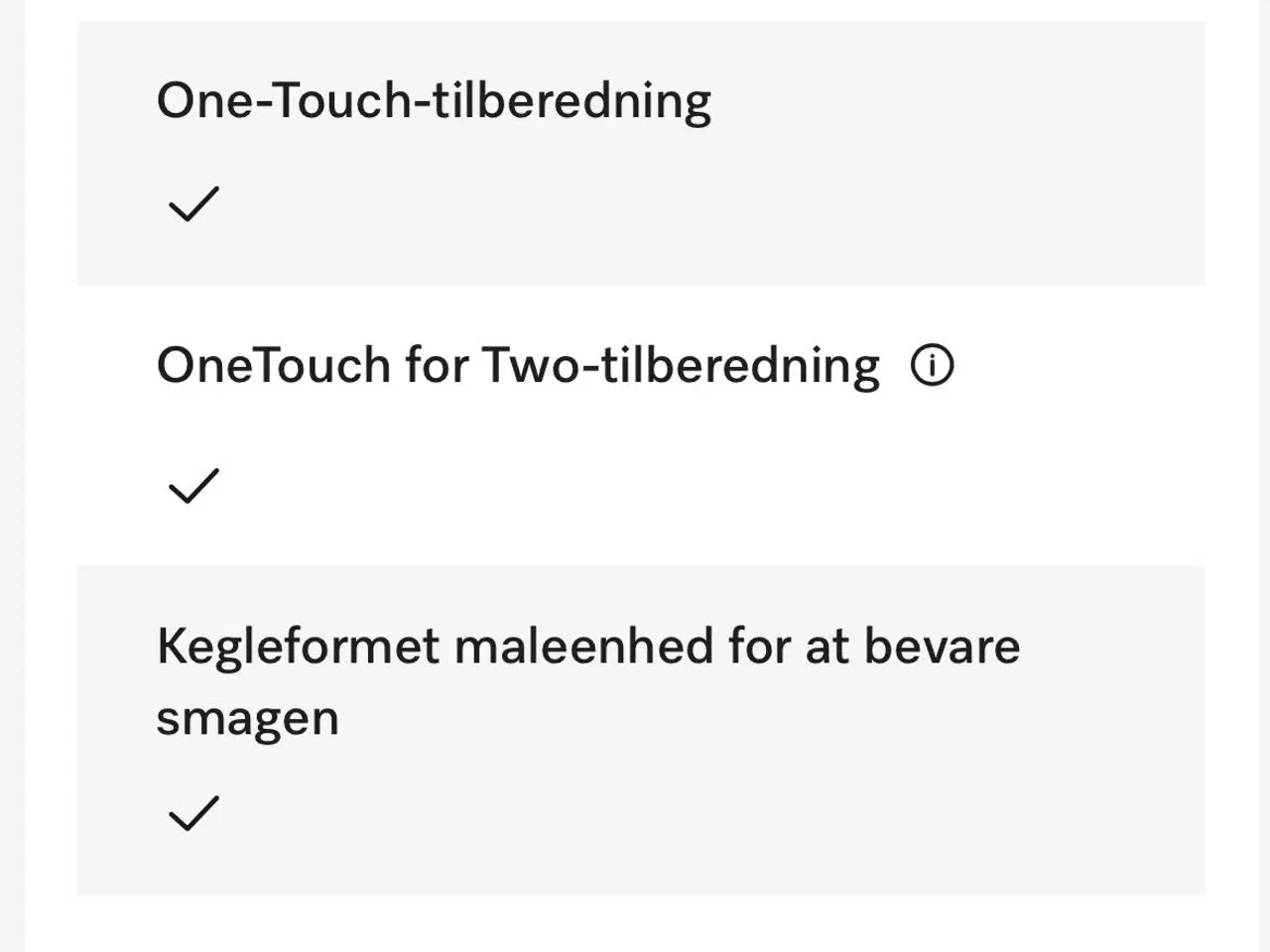The image size is (1270, 952).
Task: Click the checkmark under OneTouch for Two-tilberedning
Action: point(193,486)
